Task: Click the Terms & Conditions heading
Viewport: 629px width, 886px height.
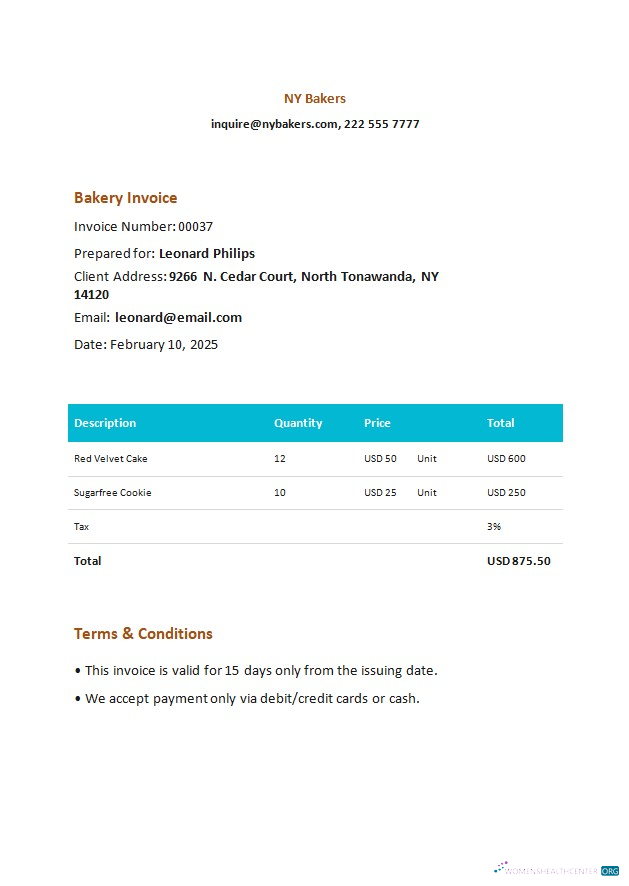Action: [143, 634]
